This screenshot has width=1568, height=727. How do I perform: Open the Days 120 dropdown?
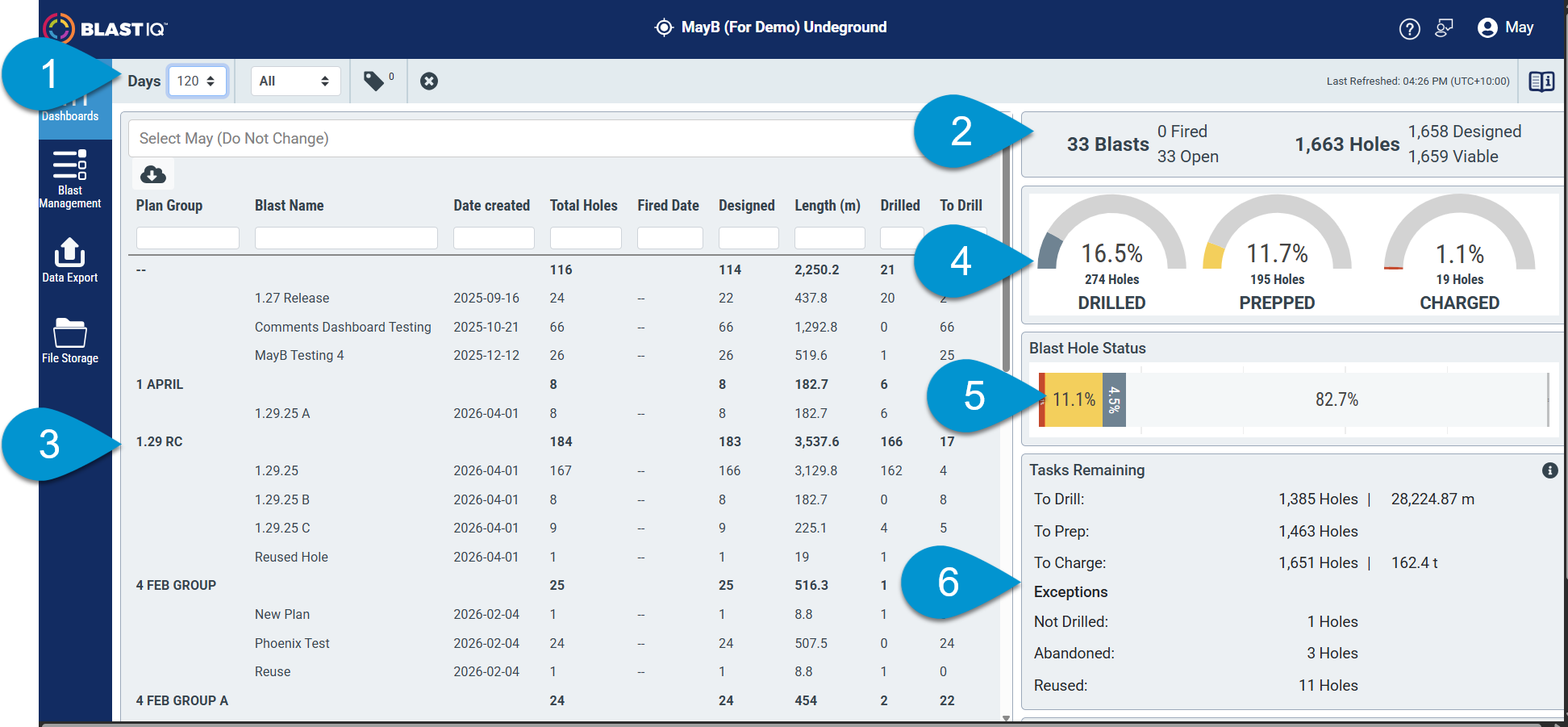pyautogui.click(x=198, y=81)
